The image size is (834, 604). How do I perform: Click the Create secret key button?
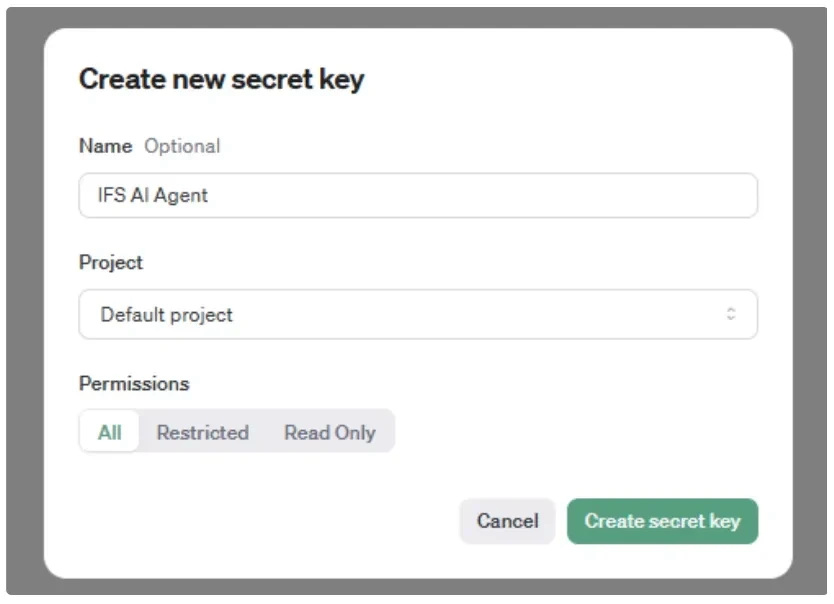click(x=662, y=521)
